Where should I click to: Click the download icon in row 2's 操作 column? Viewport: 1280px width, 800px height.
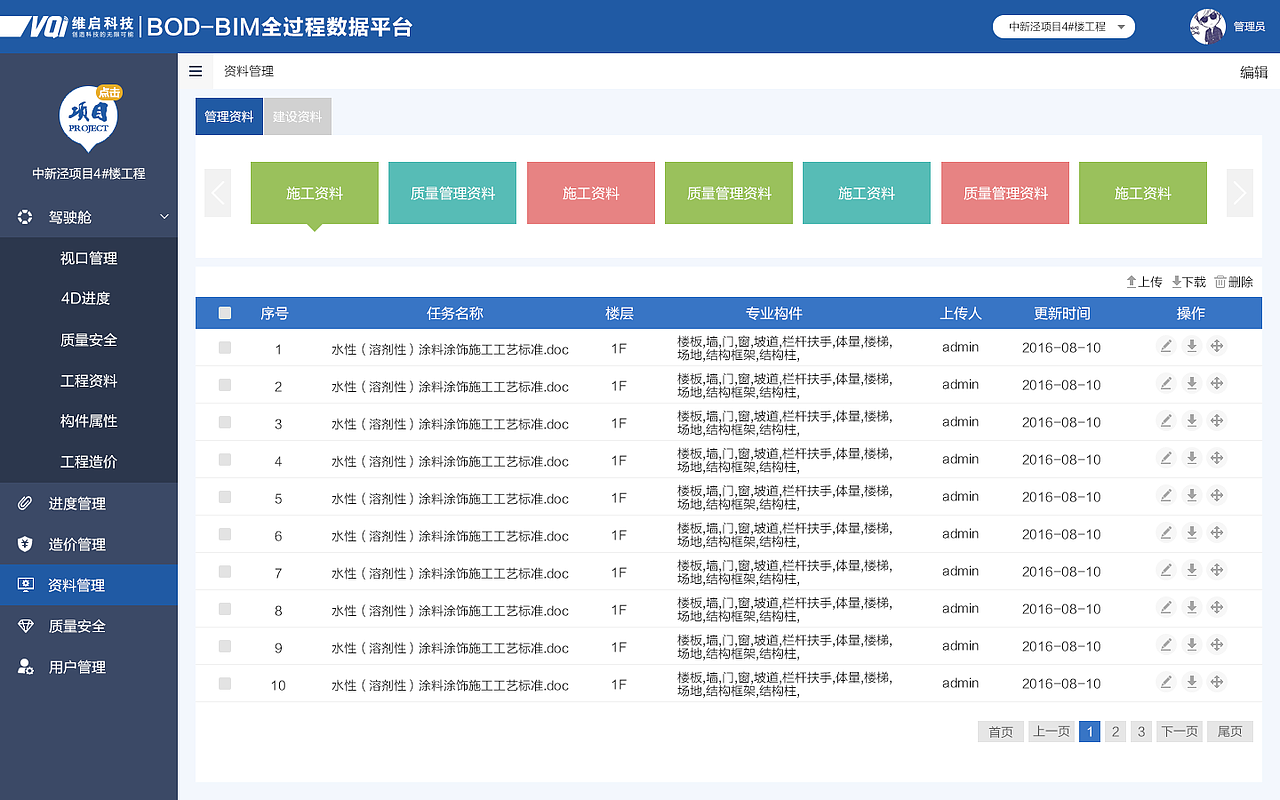coord(1191,383)
